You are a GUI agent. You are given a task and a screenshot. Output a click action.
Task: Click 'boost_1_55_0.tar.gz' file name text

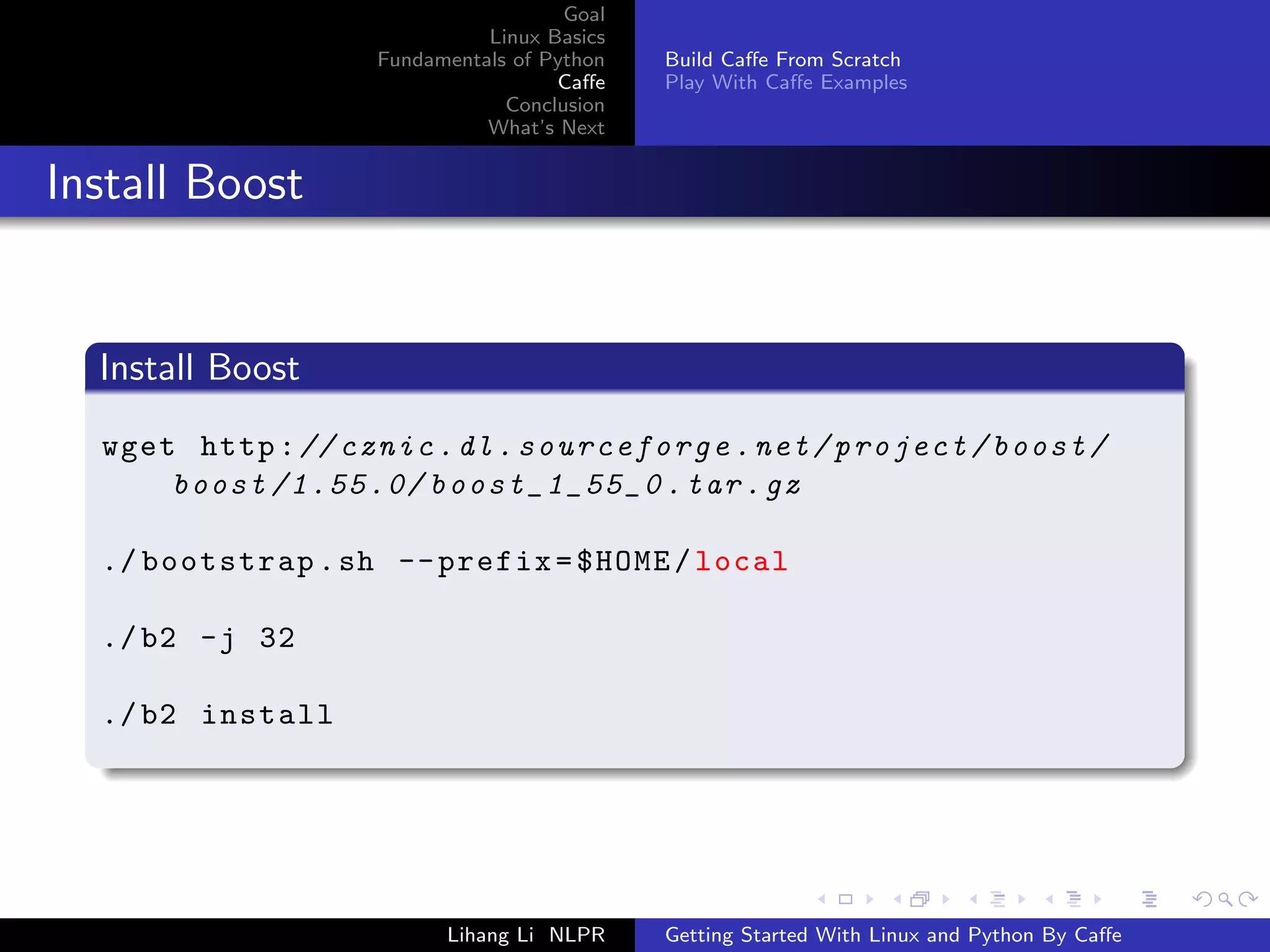616,485
